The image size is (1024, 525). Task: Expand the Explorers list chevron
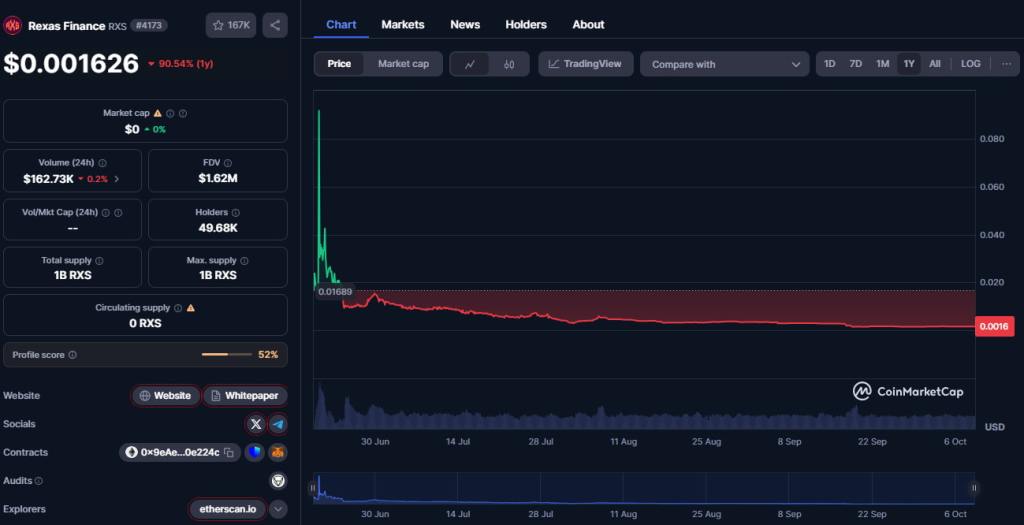coord(278,509)
